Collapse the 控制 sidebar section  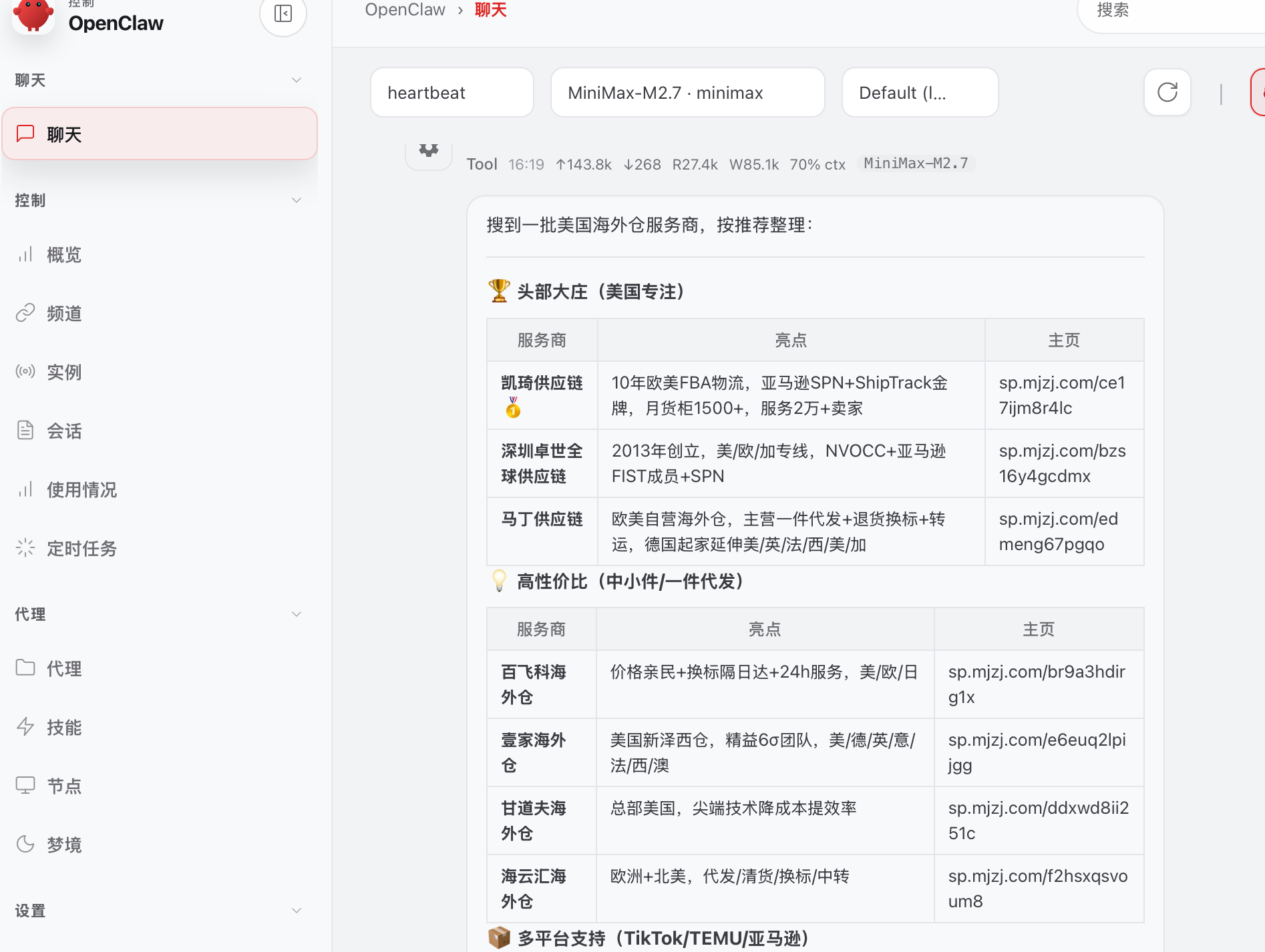[x=297, y=200]
